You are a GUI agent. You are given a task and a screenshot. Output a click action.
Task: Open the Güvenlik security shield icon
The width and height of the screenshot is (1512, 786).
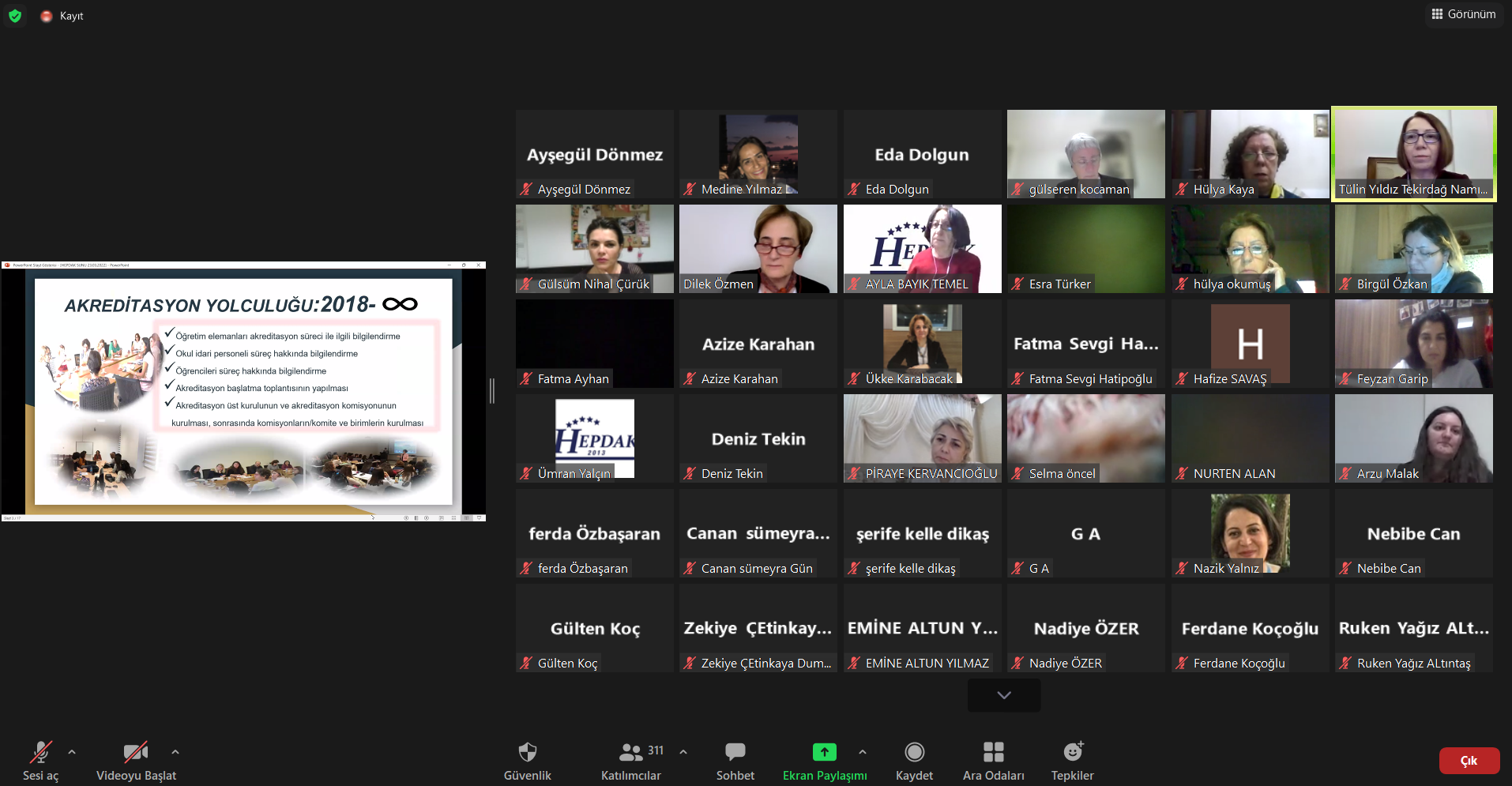(527, 752)
